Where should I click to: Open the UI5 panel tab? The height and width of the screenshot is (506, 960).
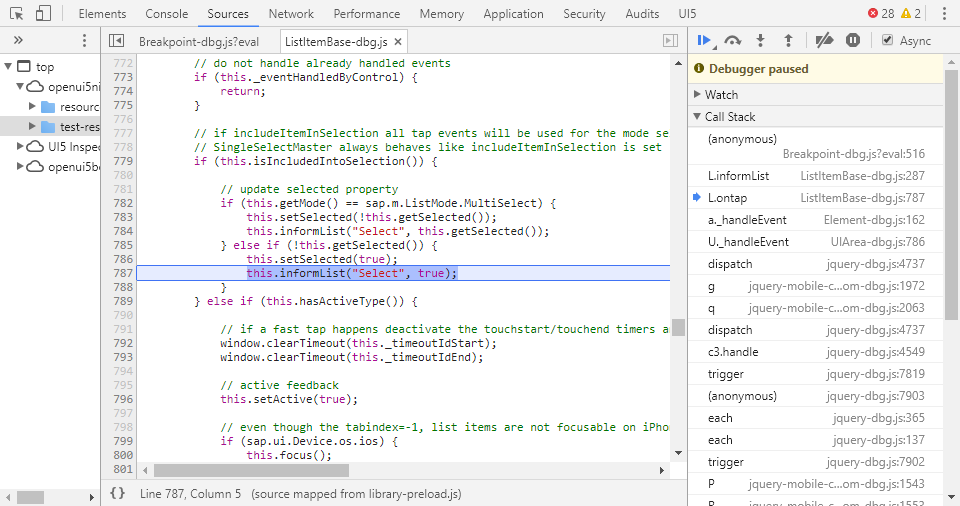click(687, 13)
